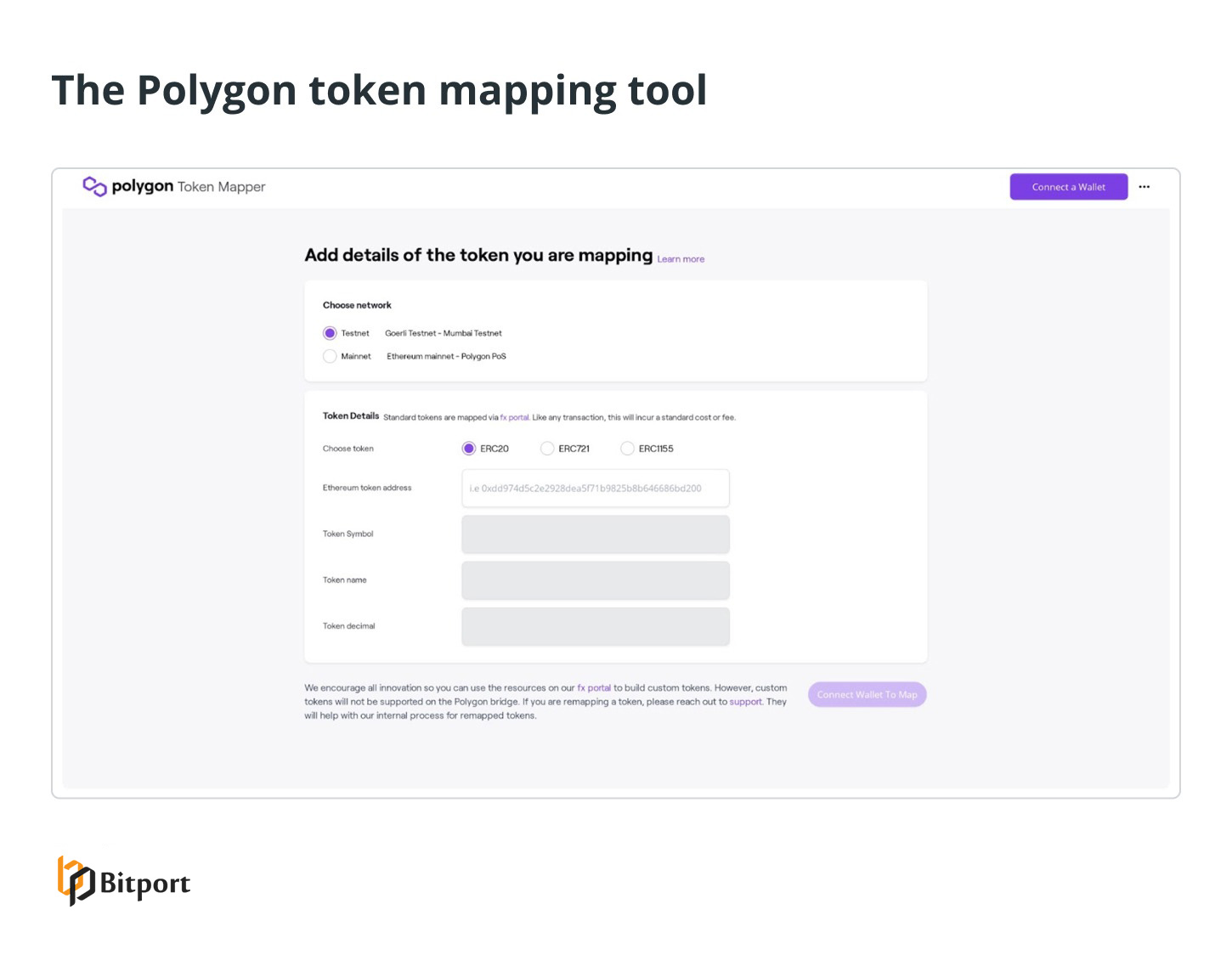The image size is (1232, 955).
Task: Open the Learn more link
Action: [680, 258]
